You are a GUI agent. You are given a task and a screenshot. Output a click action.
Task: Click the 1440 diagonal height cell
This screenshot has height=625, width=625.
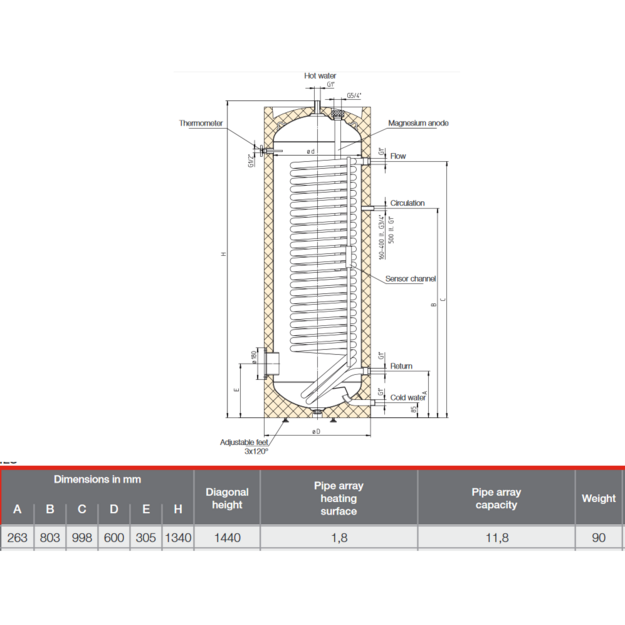(227, 538)
